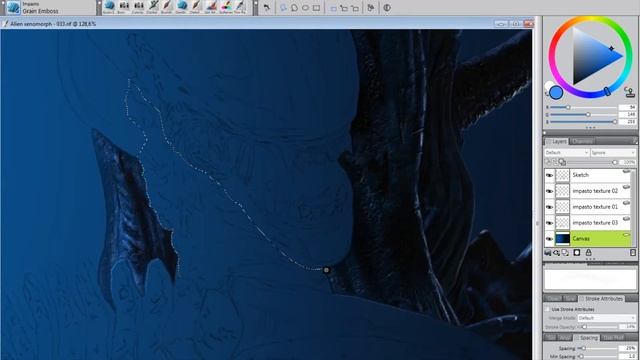
Task: Open the Ignore composite depth dropdown
Action: pos(613,153)
